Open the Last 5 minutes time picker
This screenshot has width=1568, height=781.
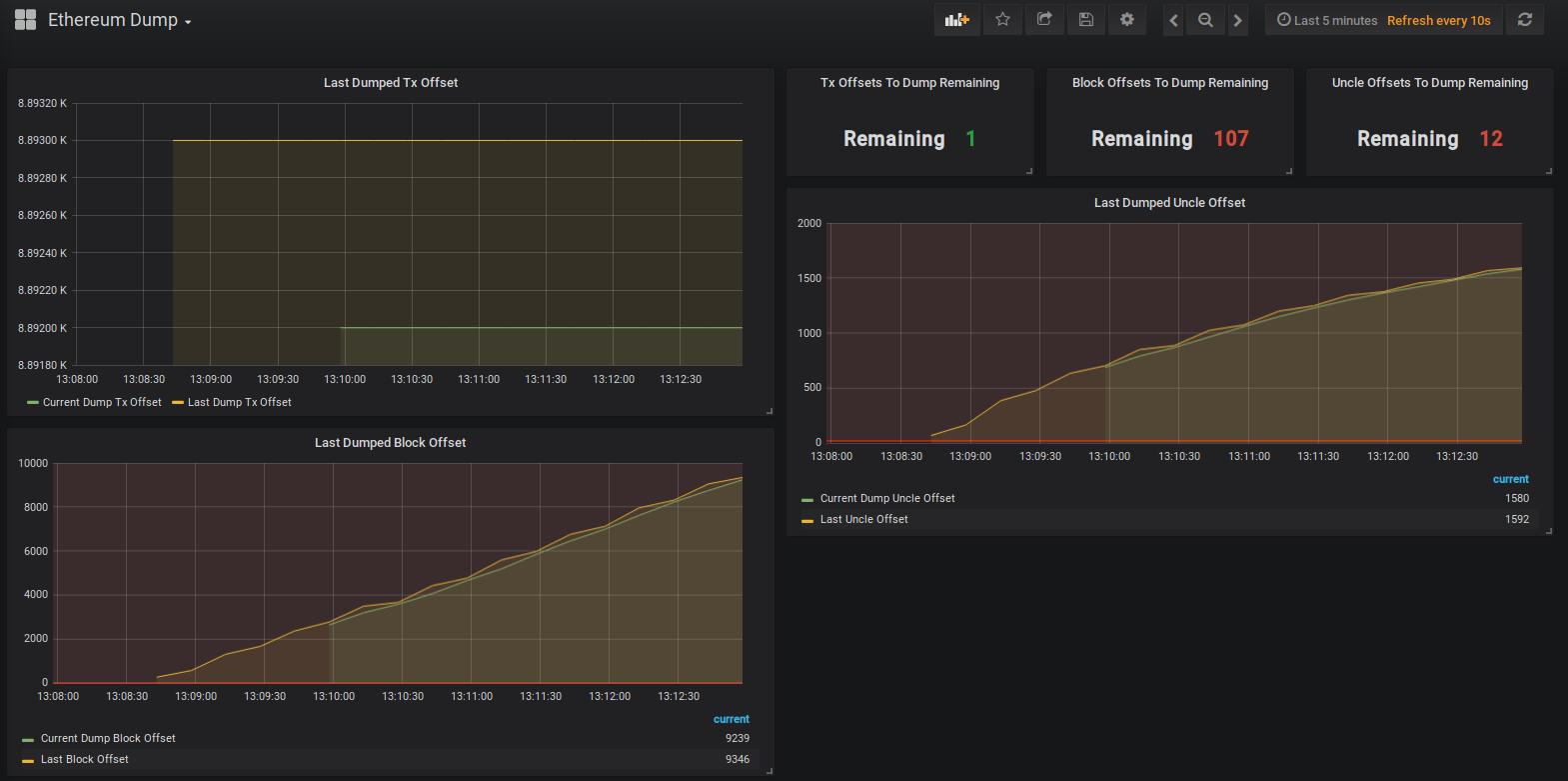tap(1327, 20)
